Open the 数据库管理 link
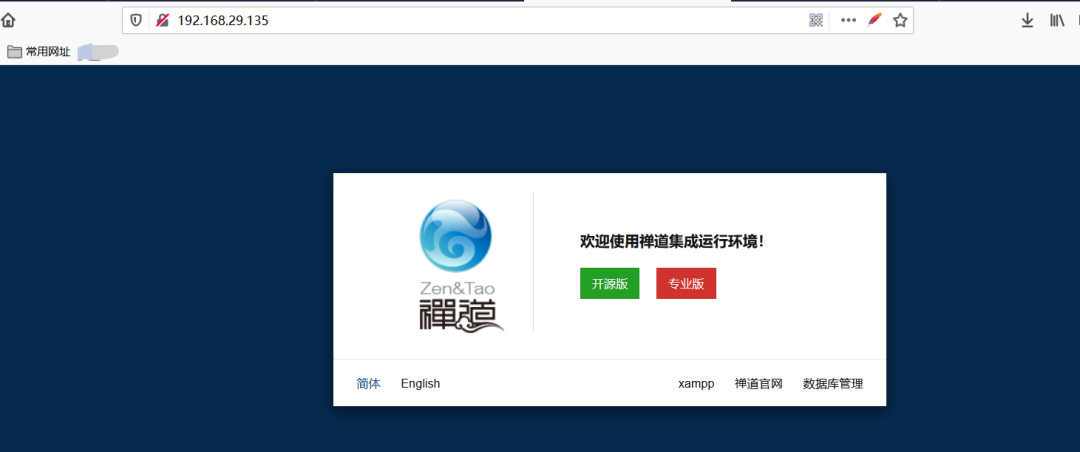Image resolution: width=1080 pixels, height=452 pixels. pyautogui.click(x=833, y=384)
